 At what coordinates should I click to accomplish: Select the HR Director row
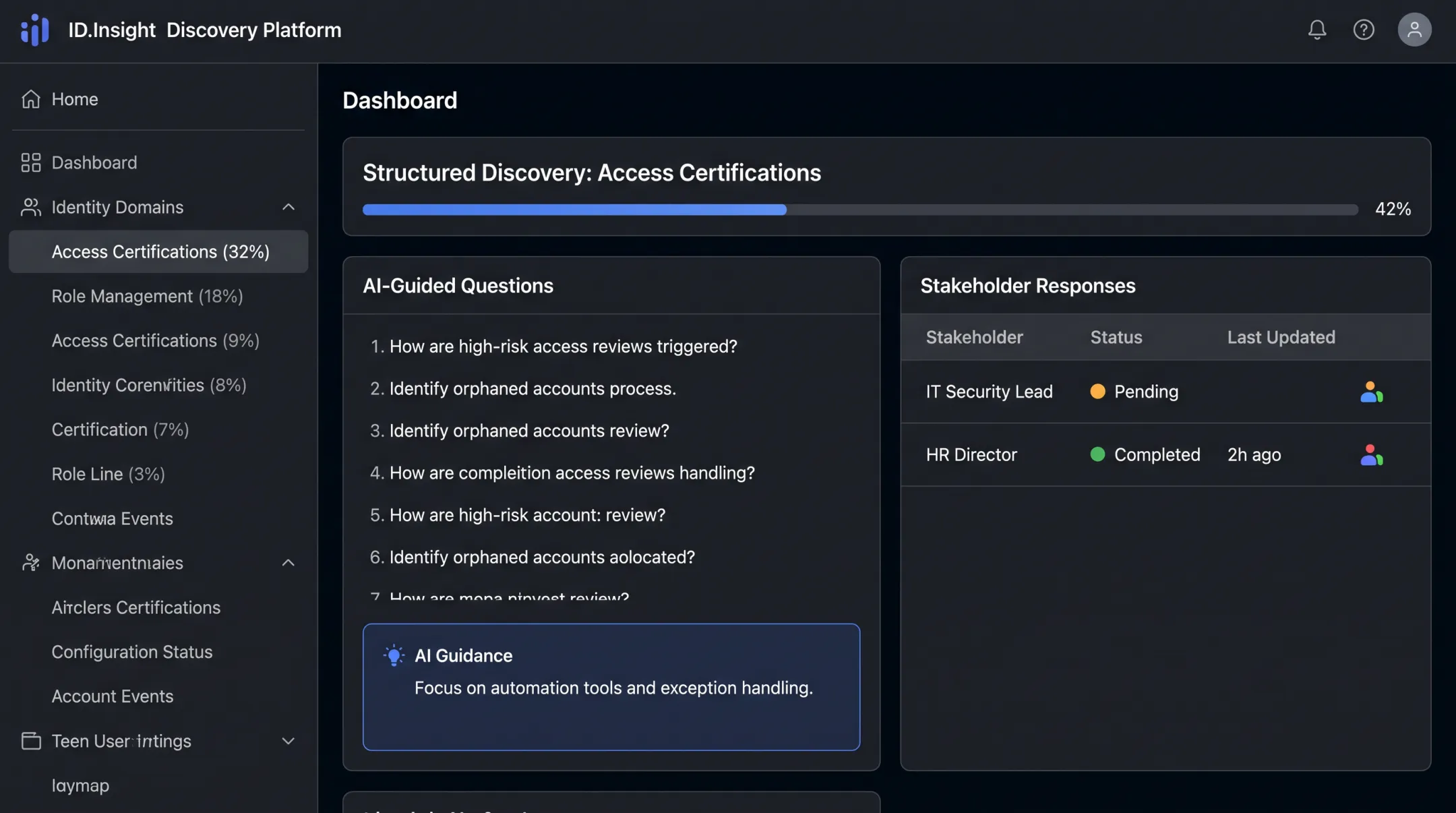(x=1165, y=455)
